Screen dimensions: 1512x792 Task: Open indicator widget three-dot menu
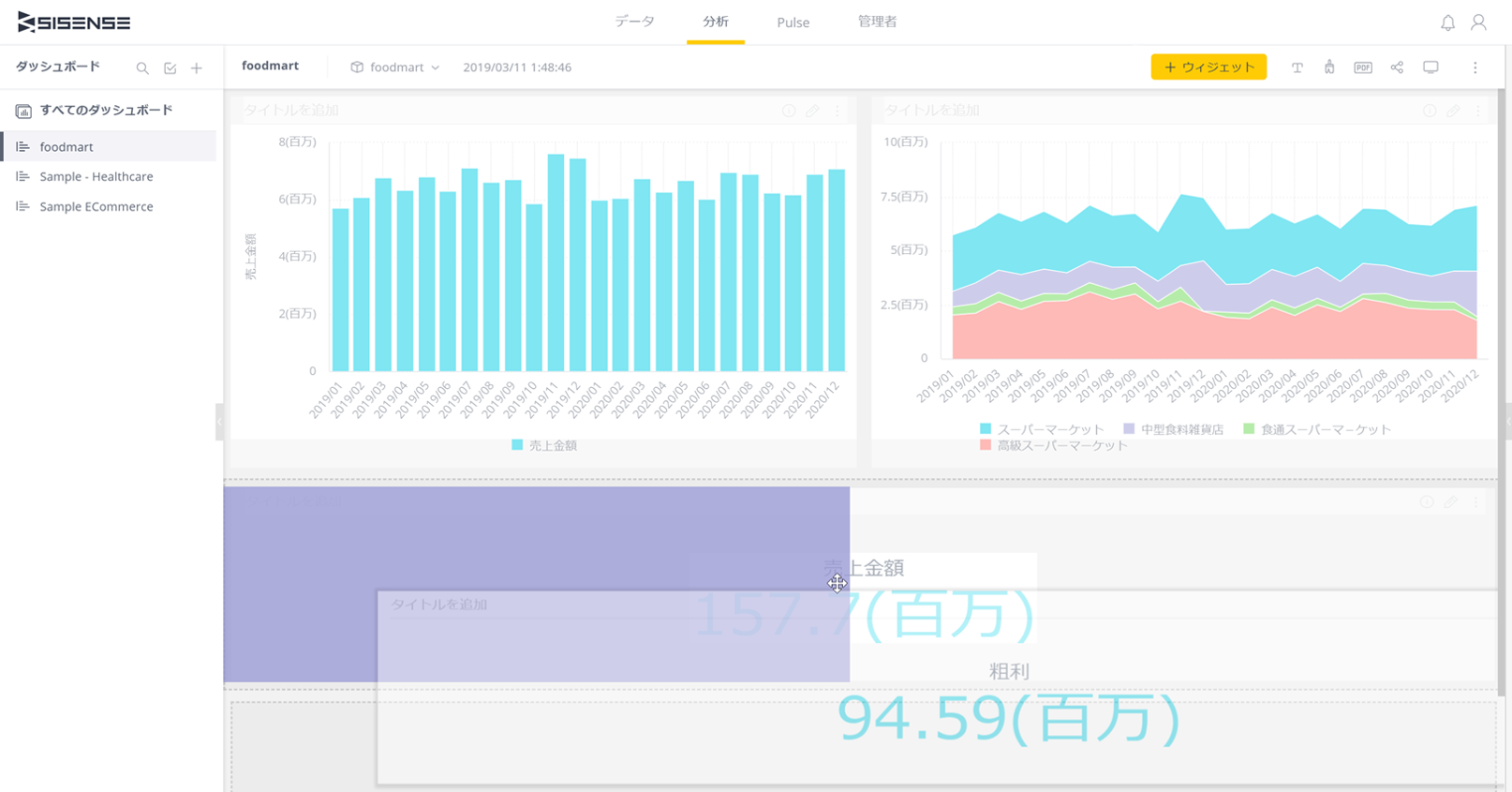1475,502
